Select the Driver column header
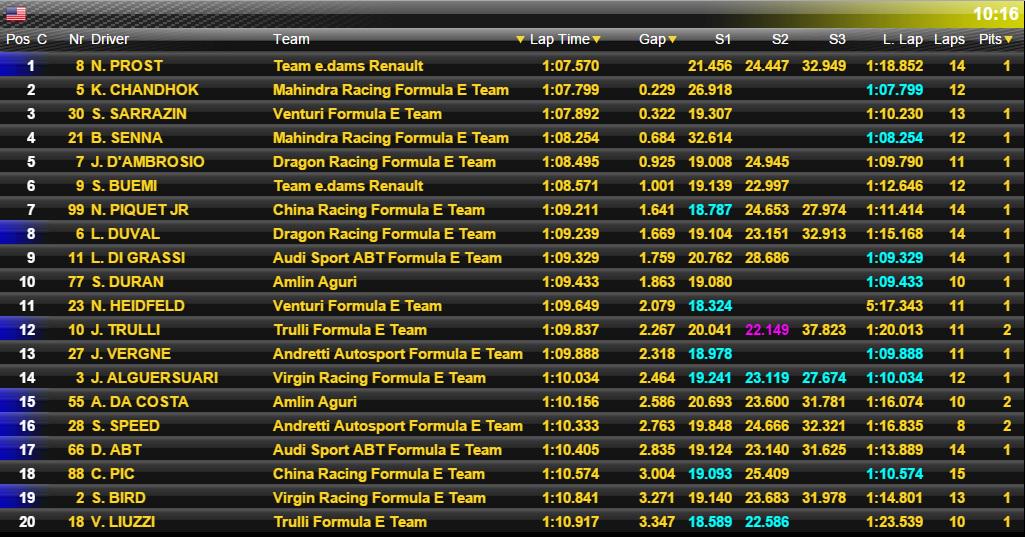The image size is (1025, 537). [110, 39]
